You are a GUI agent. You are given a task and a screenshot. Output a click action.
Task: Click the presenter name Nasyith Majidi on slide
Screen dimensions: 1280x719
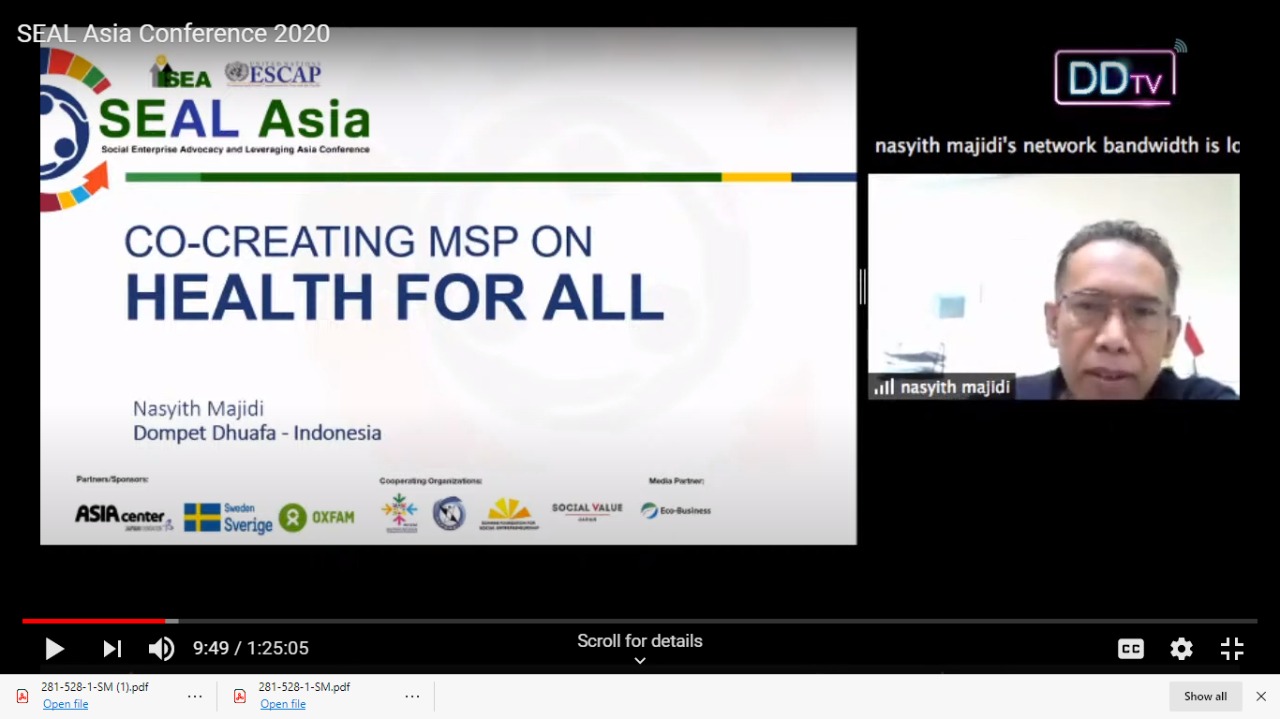198,409
